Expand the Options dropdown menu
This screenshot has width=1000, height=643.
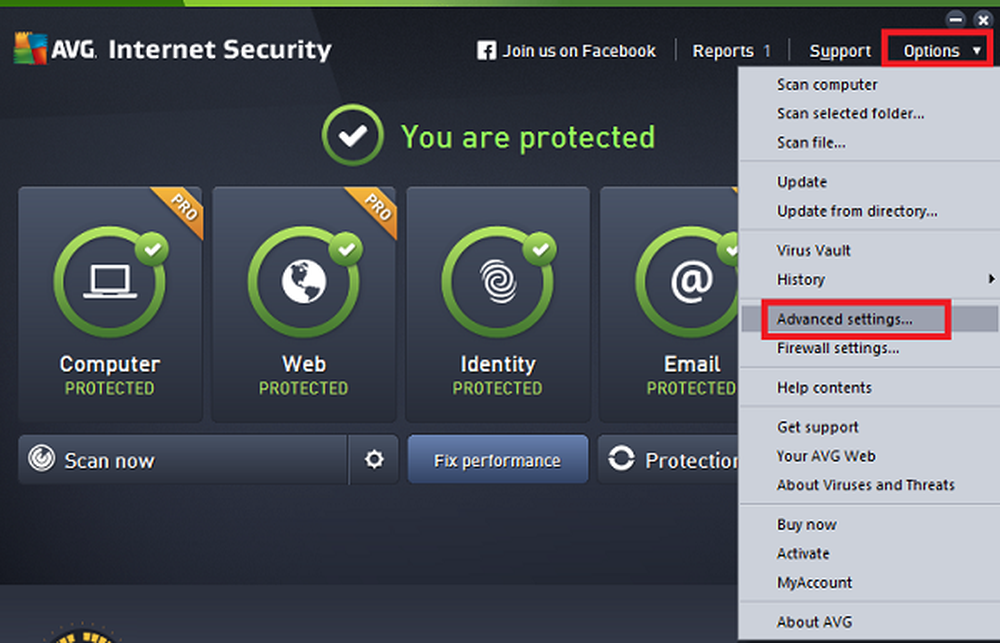tap(940, 50)
